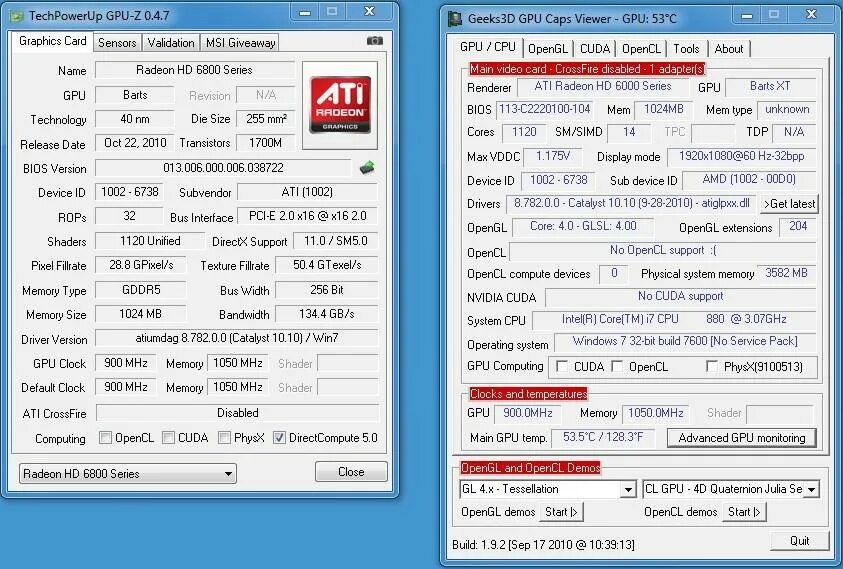843x569 pixels.
Task: Click the Barts XT GPU value
Action: tap(770, 86)
